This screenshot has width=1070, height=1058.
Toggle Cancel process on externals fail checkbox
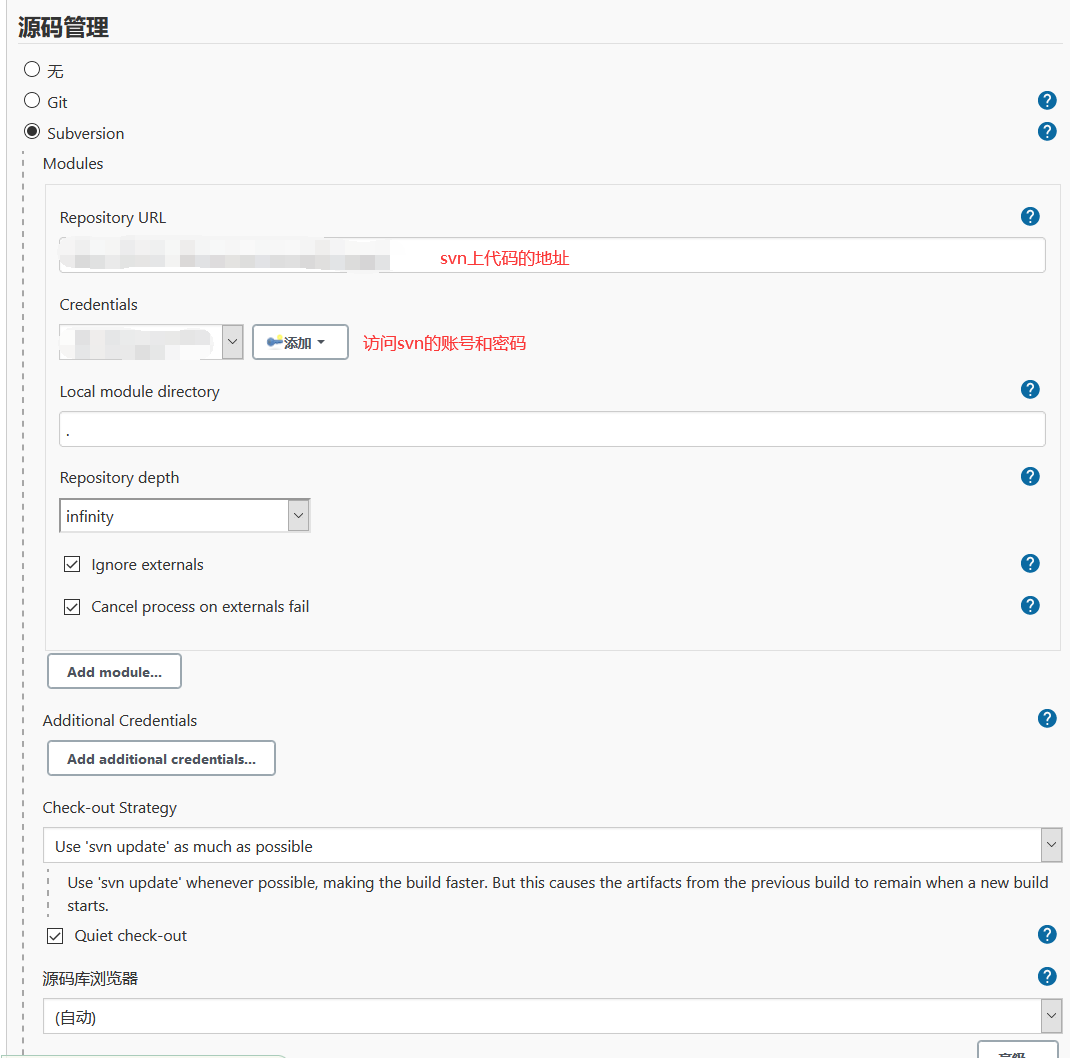(x=72, y=606)
